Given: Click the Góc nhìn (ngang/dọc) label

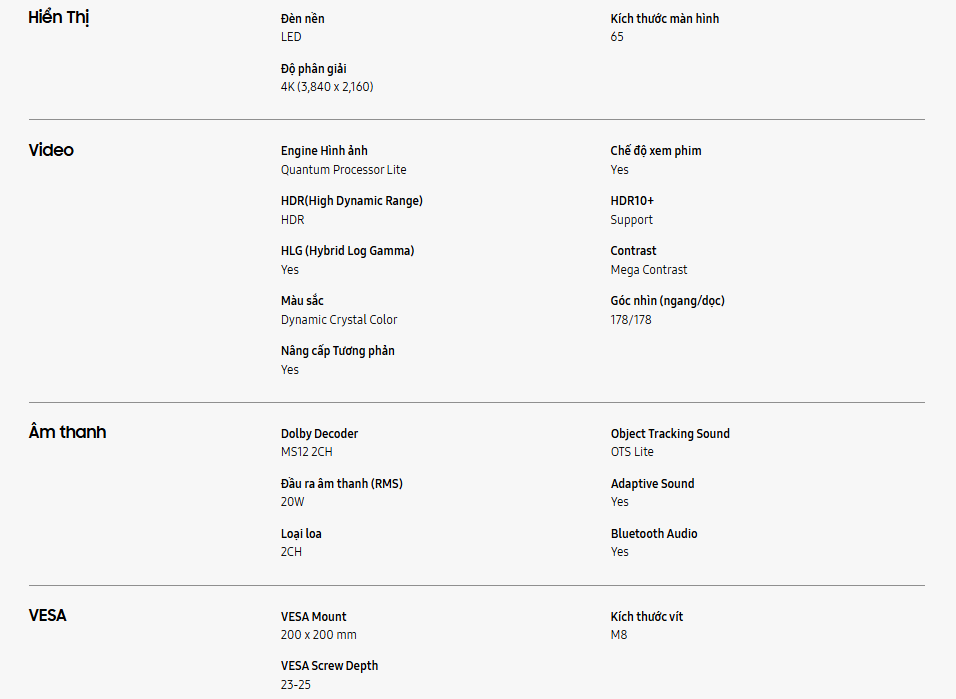Looking at the screenshot, I should [x=667, y=301].
